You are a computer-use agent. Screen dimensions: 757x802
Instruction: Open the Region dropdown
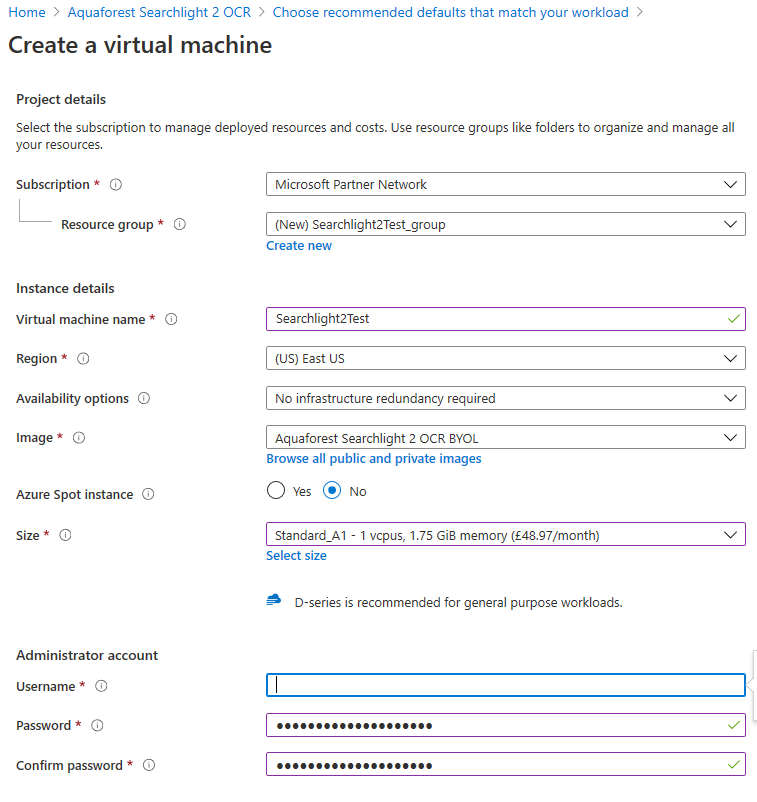click(x=505, y=358)
